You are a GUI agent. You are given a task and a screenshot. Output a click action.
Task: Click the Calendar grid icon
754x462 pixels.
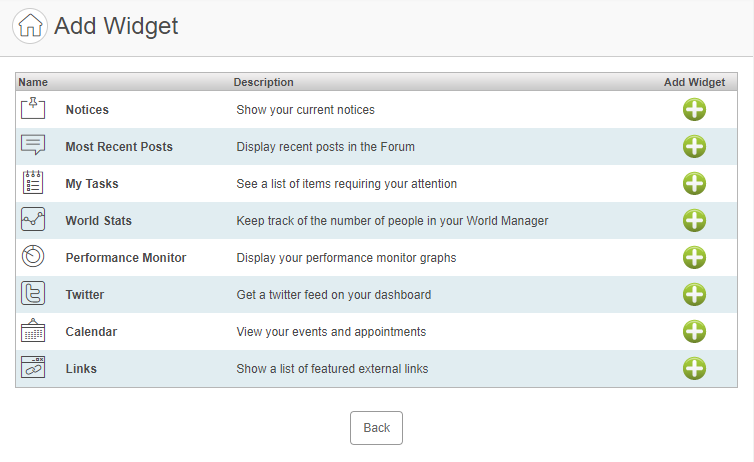[33, 330]
